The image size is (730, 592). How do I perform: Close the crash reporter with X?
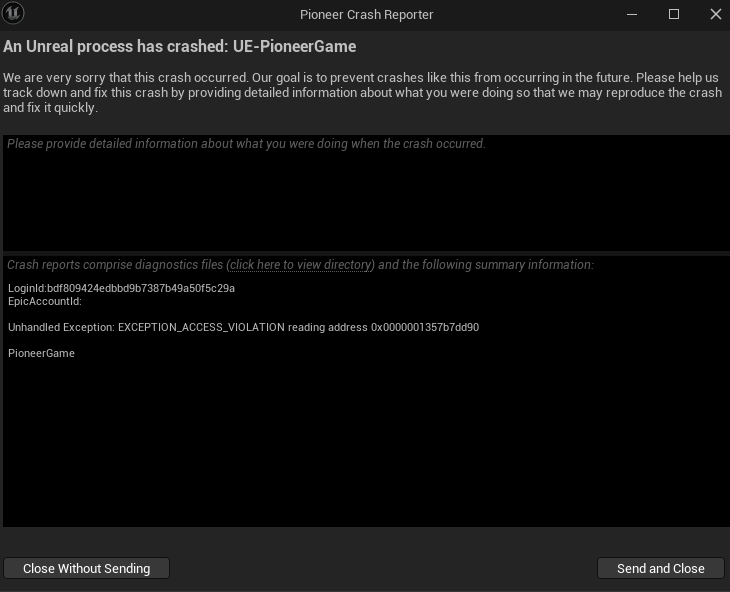pyautogui.click(x=716, y=14)
